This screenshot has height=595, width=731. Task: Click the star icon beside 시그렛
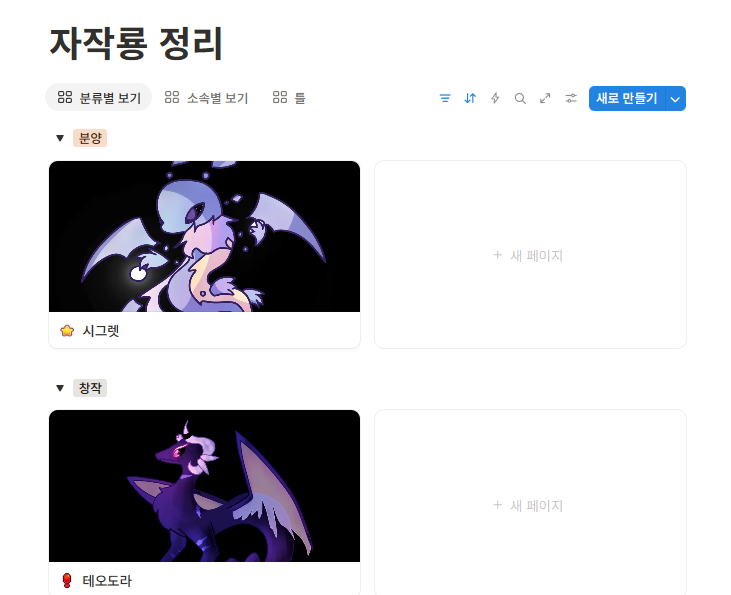pos(67,331)
